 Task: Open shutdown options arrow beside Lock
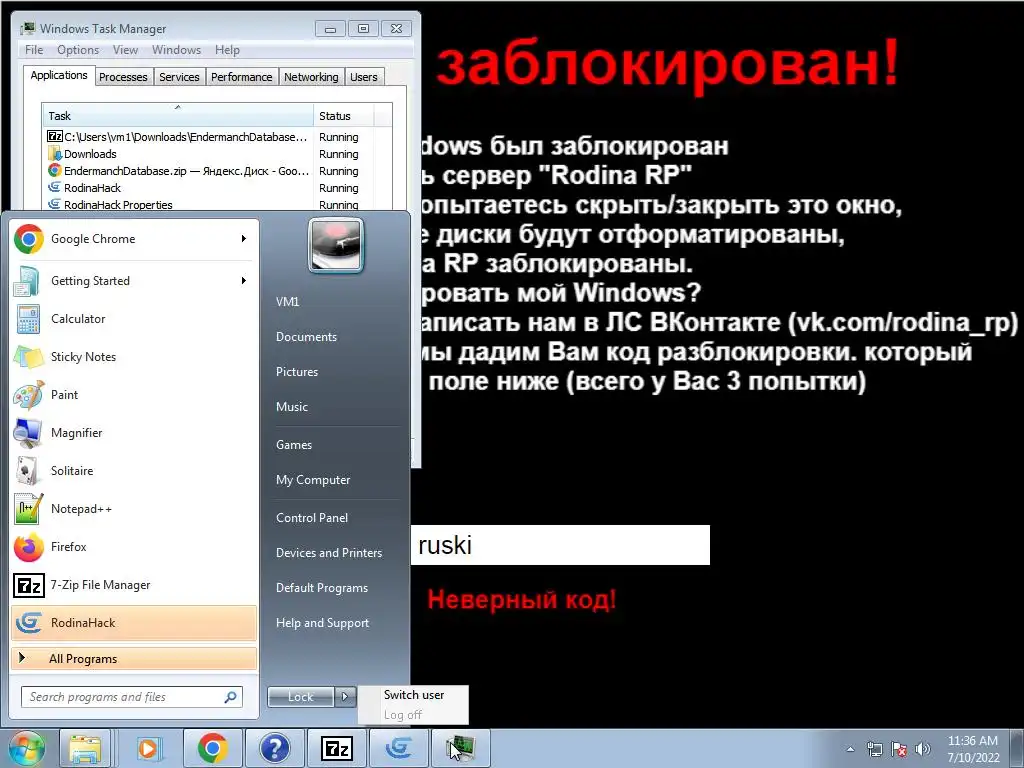point(346,697)
